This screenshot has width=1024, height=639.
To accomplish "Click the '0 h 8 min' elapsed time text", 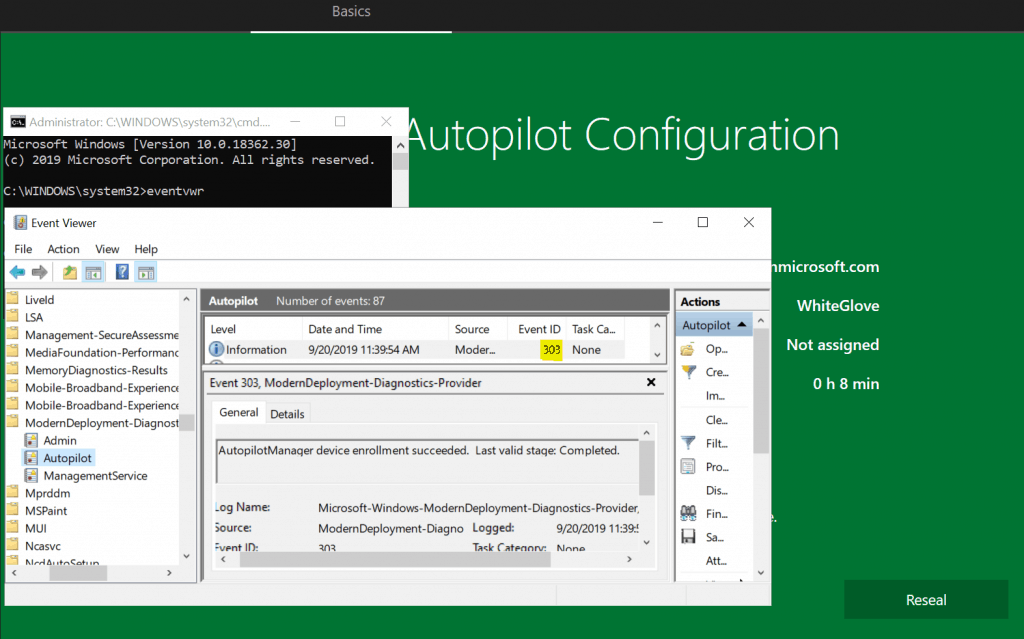I will (x=846, y=384).
